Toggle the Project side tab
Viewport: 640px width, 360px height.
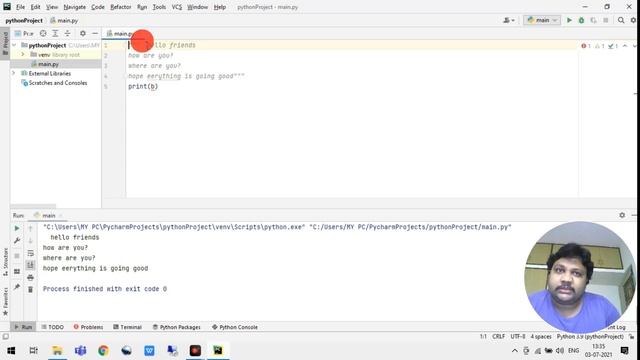(x=5, y=43)
